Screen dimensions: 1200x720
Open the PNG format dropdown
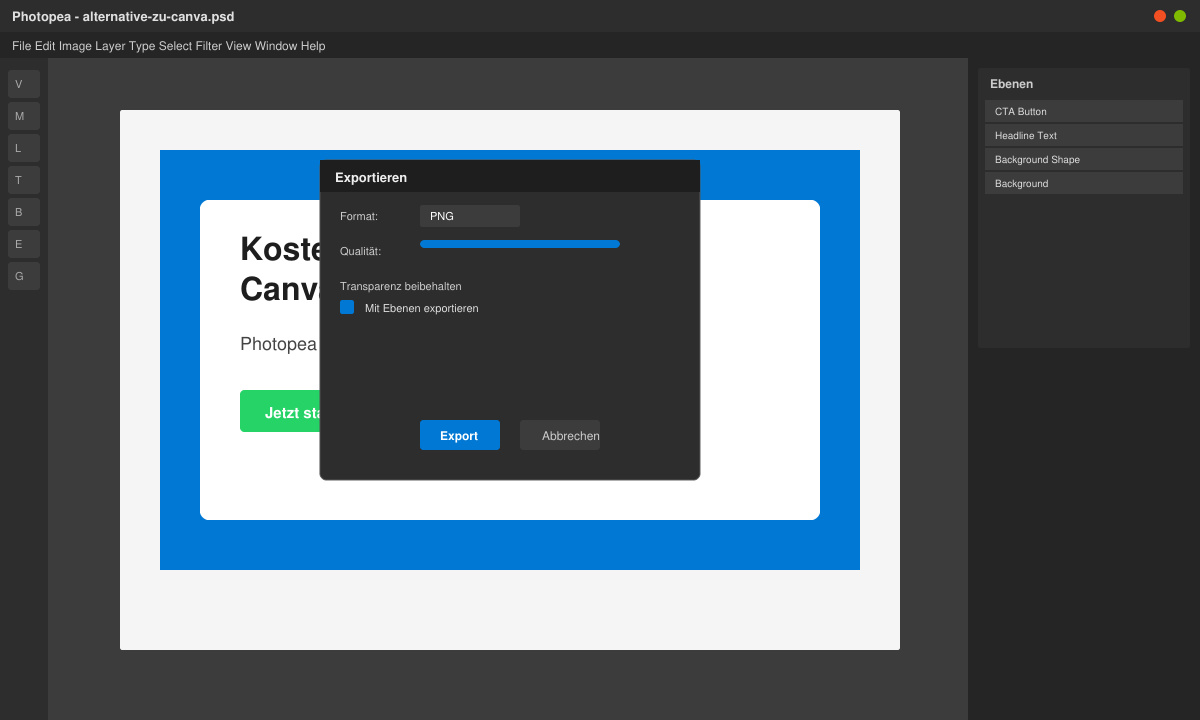point(470,216)
